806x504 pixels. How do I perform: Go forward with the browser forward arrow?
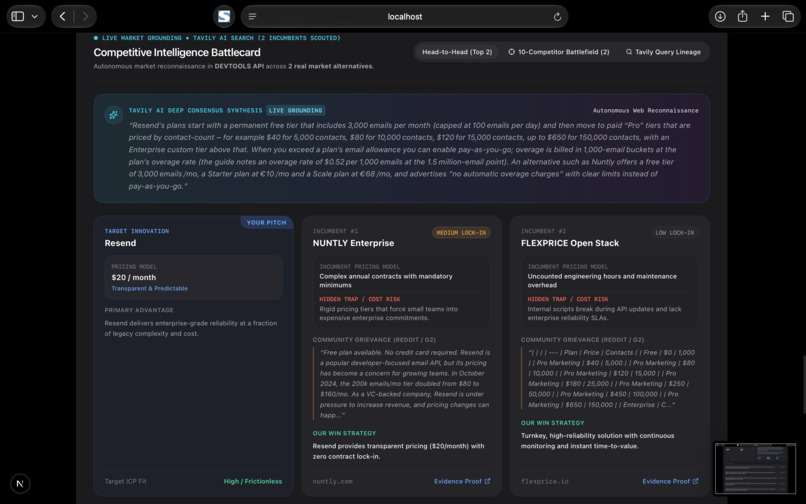tap(85, 16)
